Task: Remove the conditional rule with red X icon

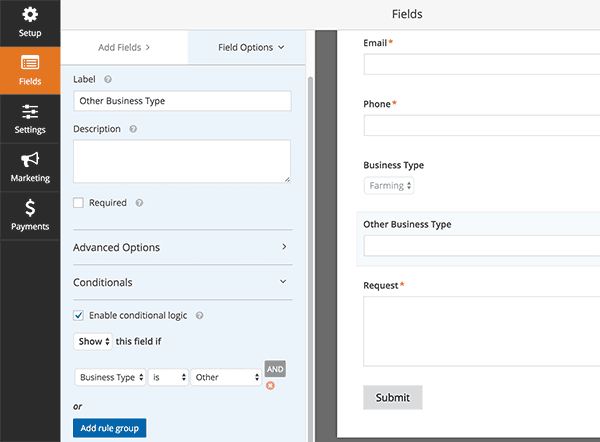Action: [x=270, y=385]
